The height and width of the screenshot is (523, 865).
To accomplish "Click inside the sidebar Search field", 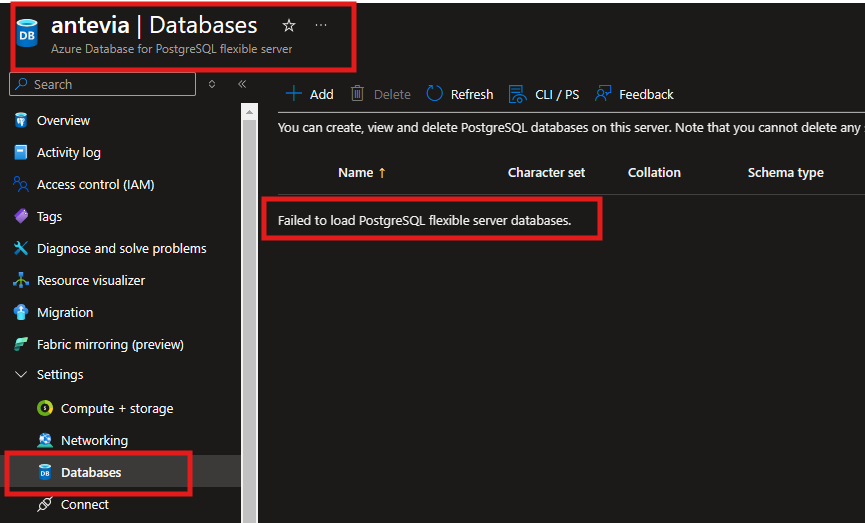I will point(103,84).
